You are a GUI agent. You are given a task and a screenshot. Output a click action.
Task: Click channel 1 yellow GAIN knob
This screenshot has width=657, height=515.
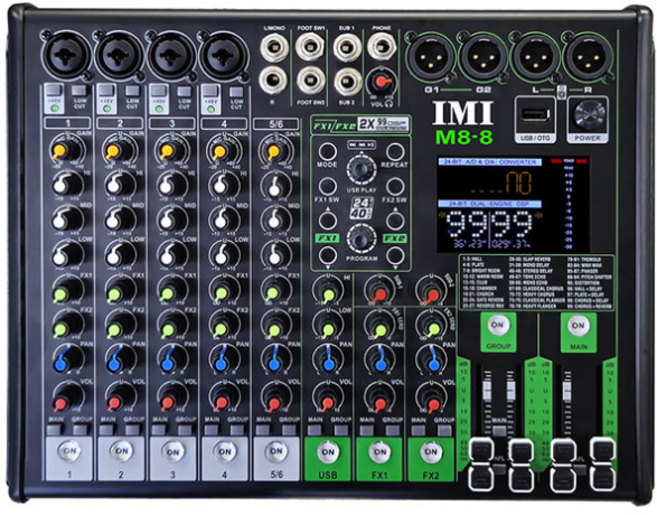62,150
